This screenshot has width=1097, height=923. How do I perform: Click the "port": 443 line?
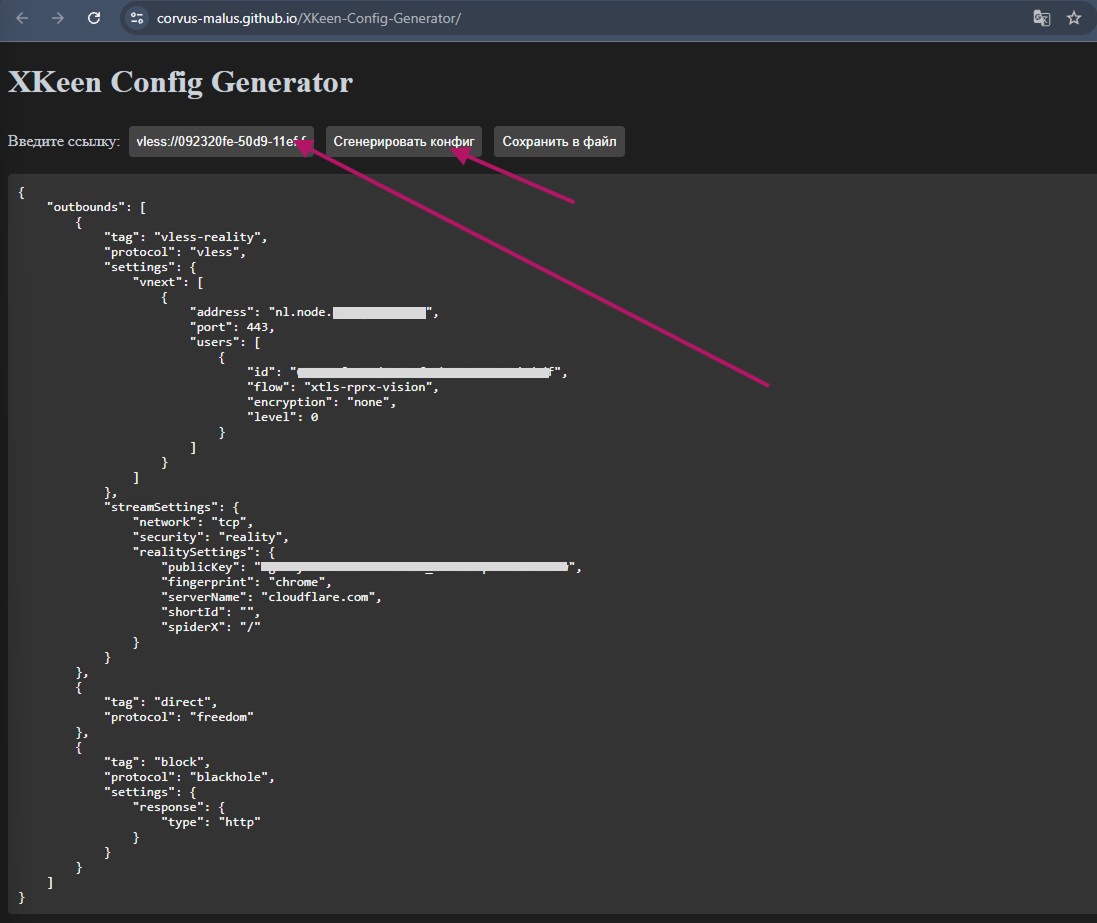[232, 327]
